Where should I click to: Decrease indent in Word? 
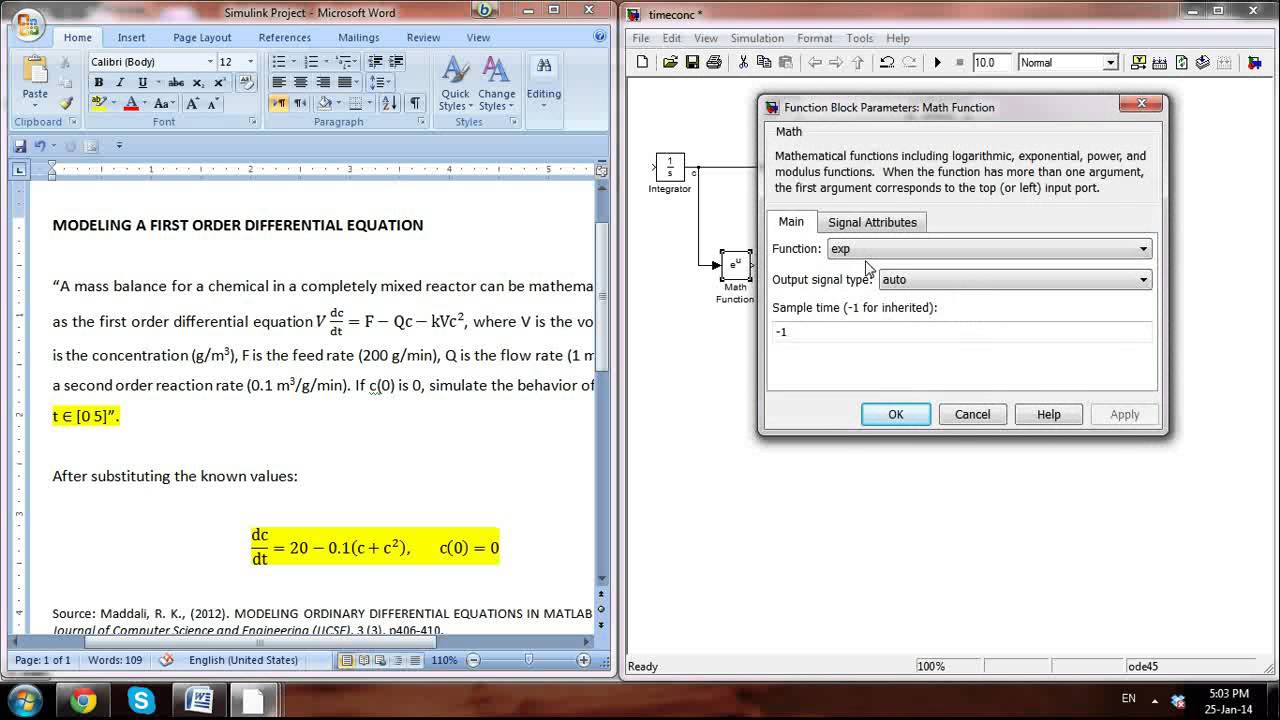point(376,62)
